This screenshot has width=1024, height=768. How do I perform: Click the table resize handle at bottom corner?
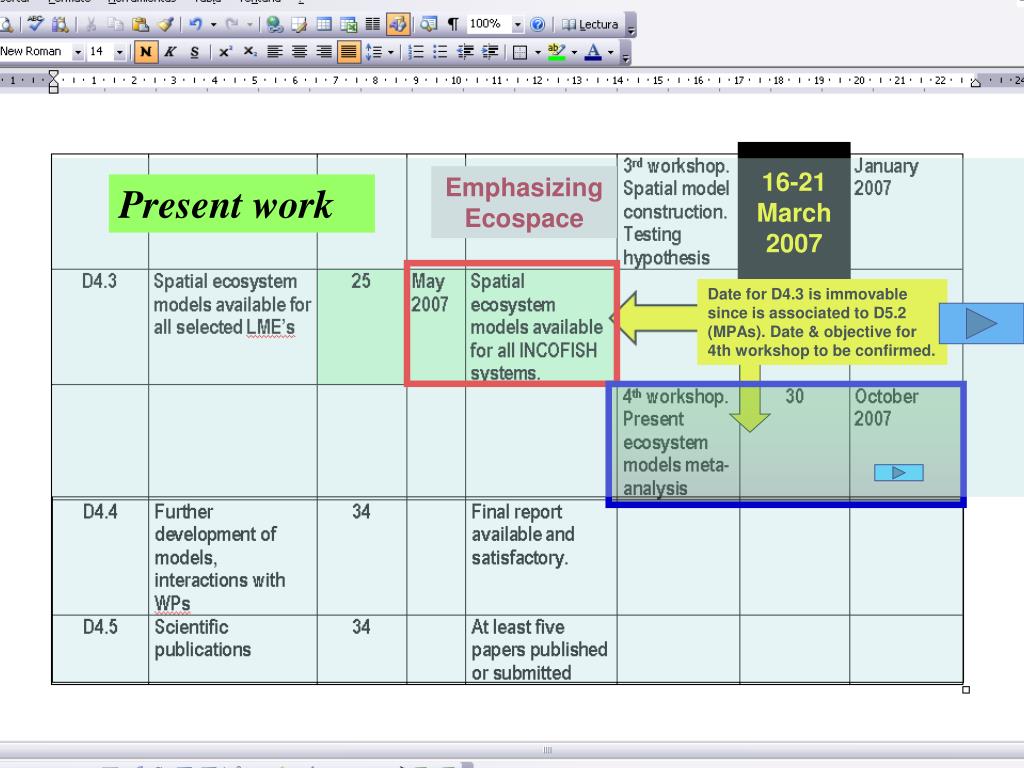(966, 690)
